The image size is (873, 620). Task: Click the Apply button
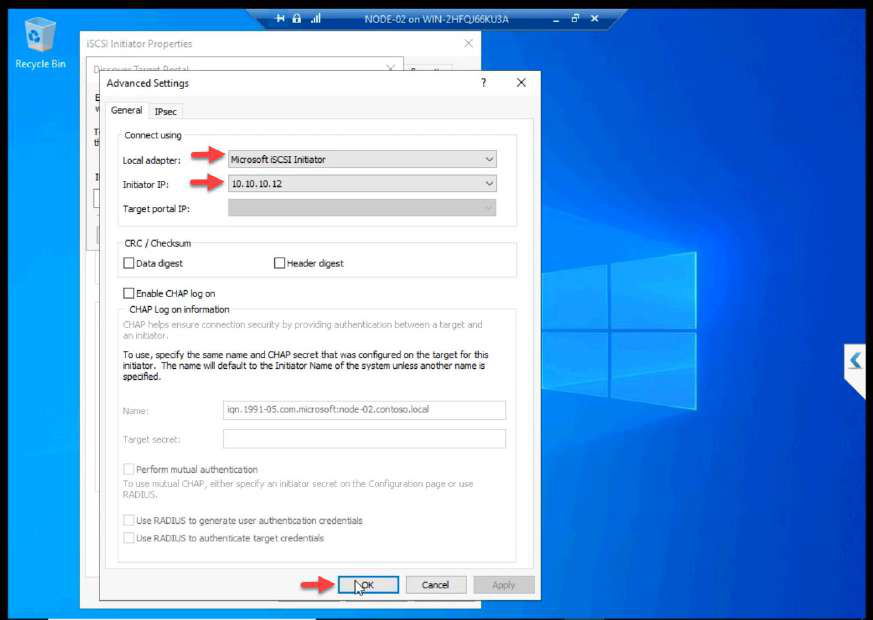click(x=504, y=585)
